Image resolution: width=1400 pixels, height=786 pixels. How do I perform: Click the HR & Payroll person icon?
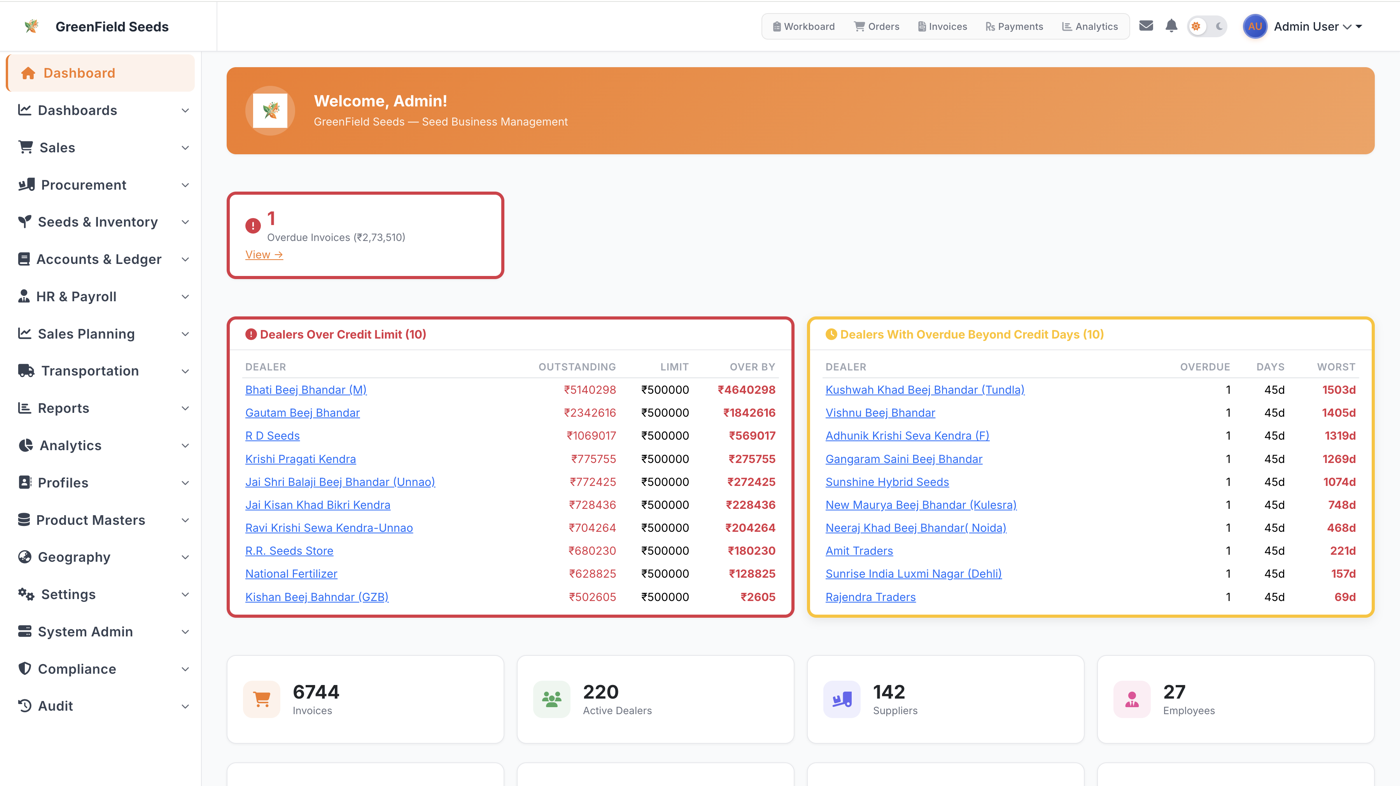pyautogui.click(x=24, y=296)
